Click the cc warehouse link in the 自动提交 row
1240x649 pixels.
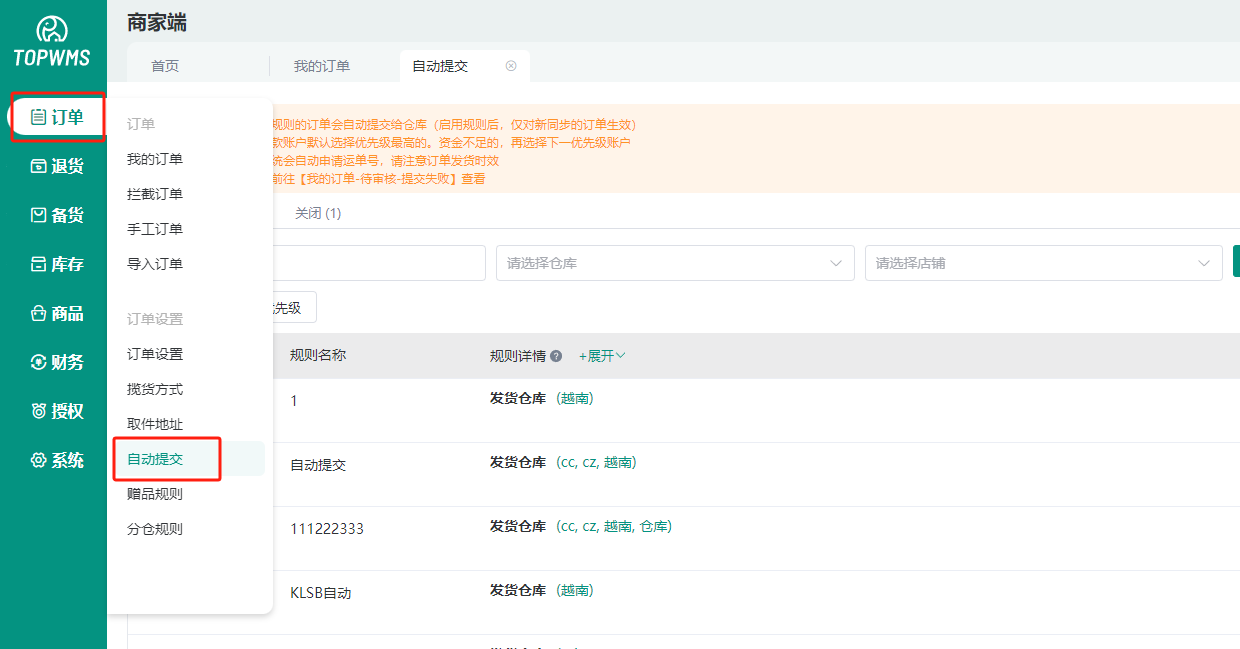568,462
